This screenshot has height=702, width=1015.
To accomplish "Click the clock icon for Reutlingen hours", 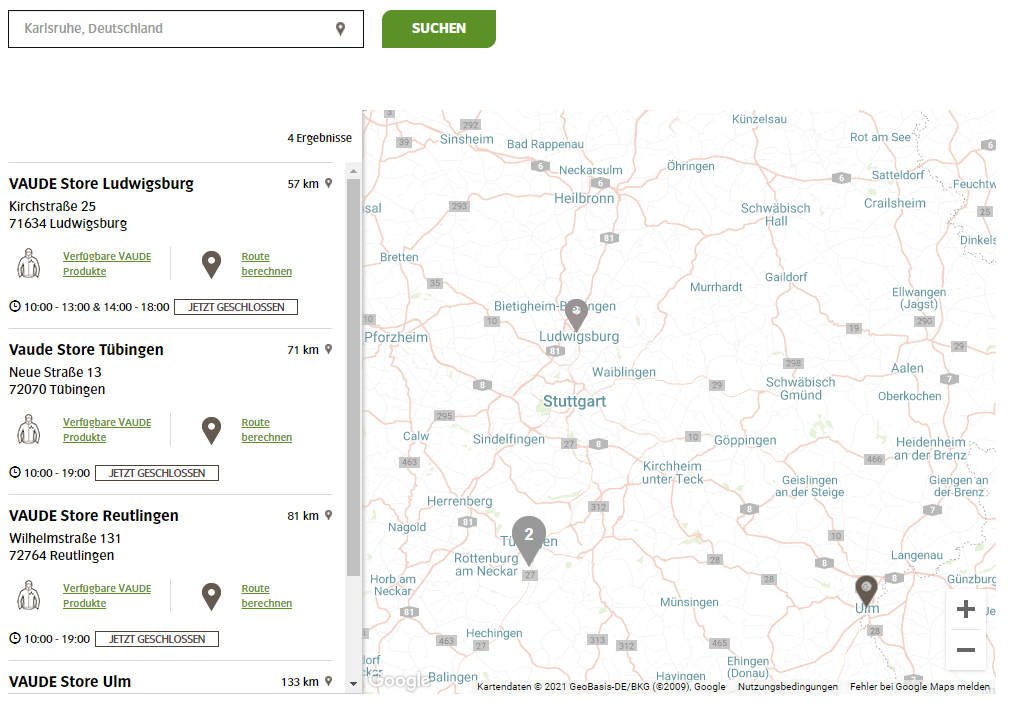I will [15, 638].
